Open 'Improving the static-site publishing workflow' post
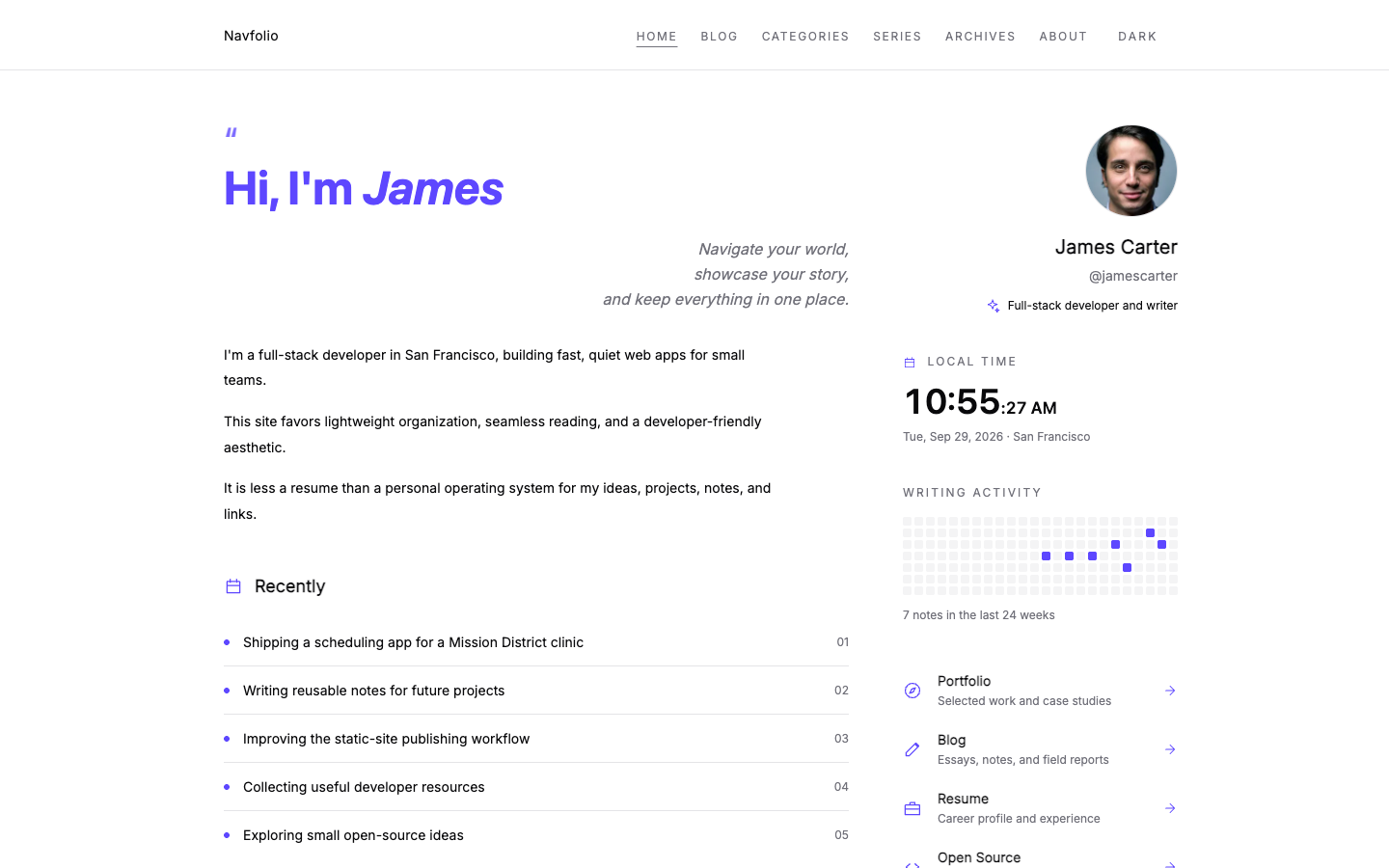This screenshot has width=1389, height=868. tap(536, 739)
